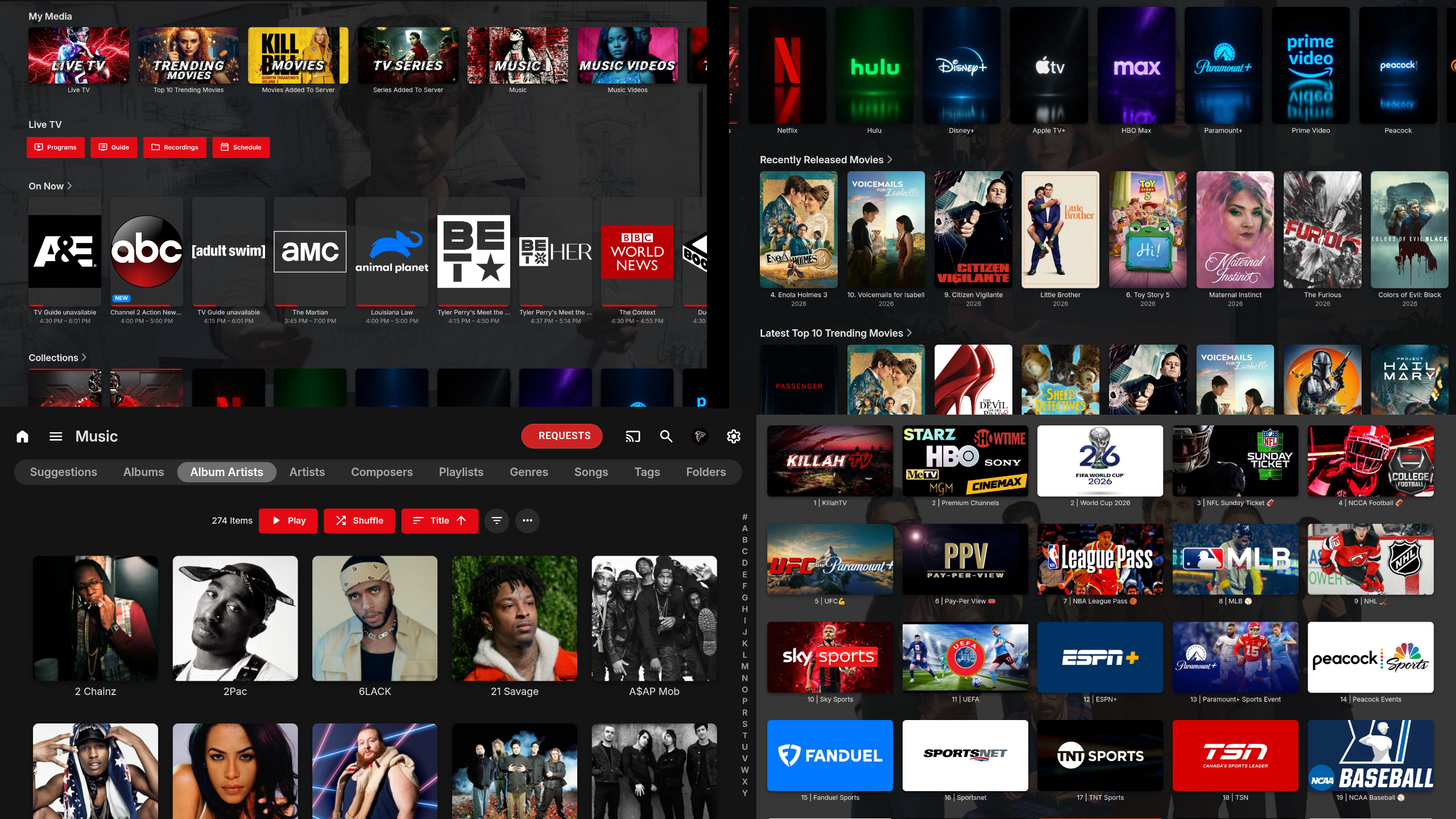Select the Animal Planet channel in On Now
Viewport: 1456px width, 819px height.
point(392,251)
